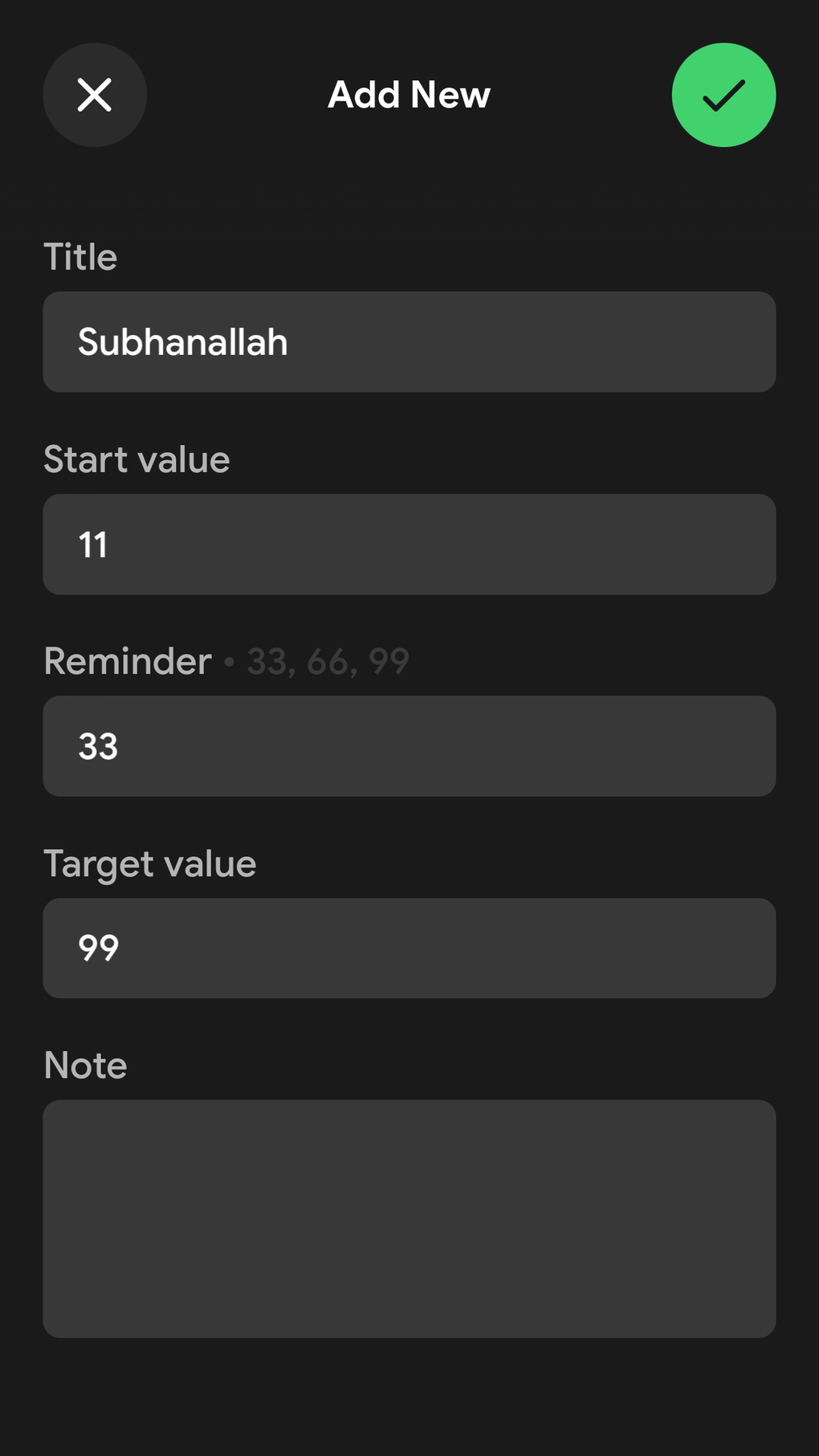The image size is (819, 1456).
Task: Click the number 99 in Target value
Action: [98, 948]
